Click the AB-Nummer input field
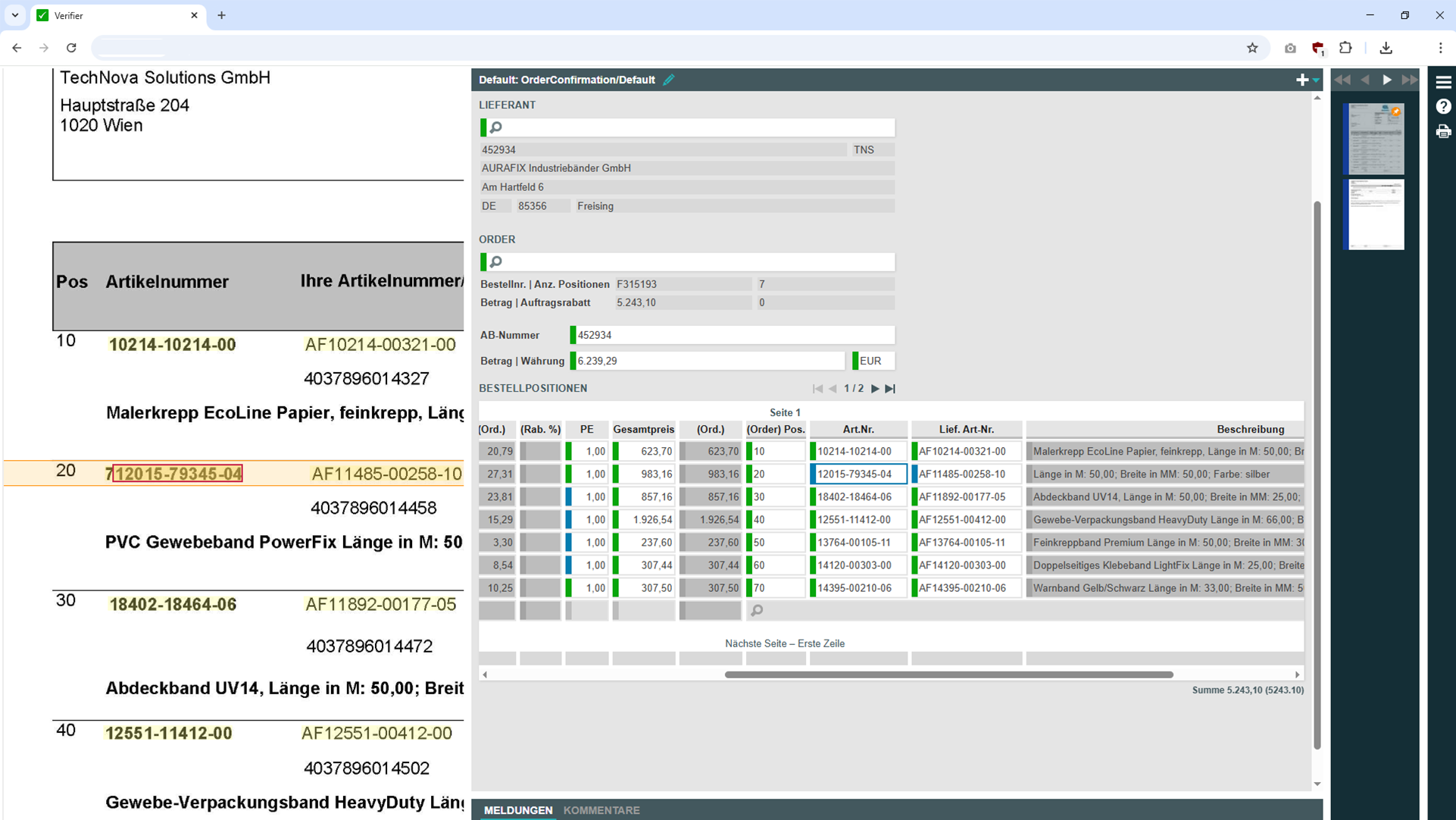This screenshot has width=1456, height=820. pyautogui.click(x=735, y=335)
